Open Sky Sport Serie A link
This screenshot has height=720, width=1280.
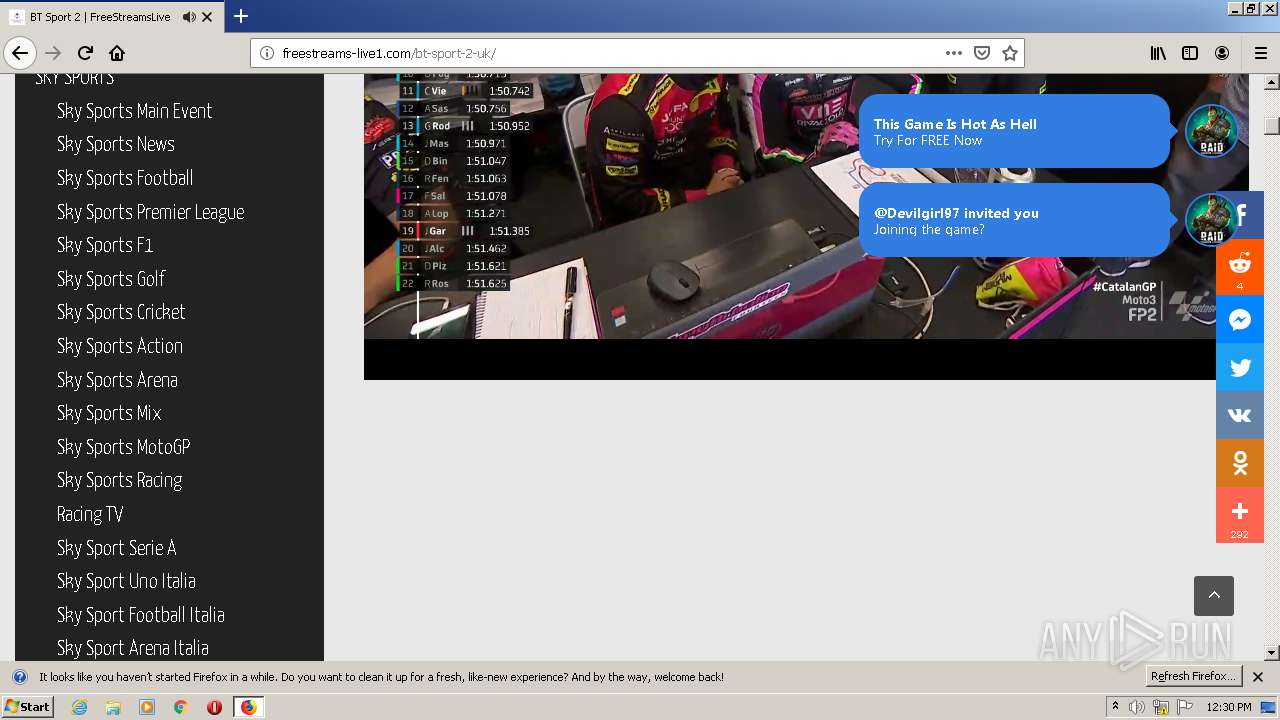[117, 548]
